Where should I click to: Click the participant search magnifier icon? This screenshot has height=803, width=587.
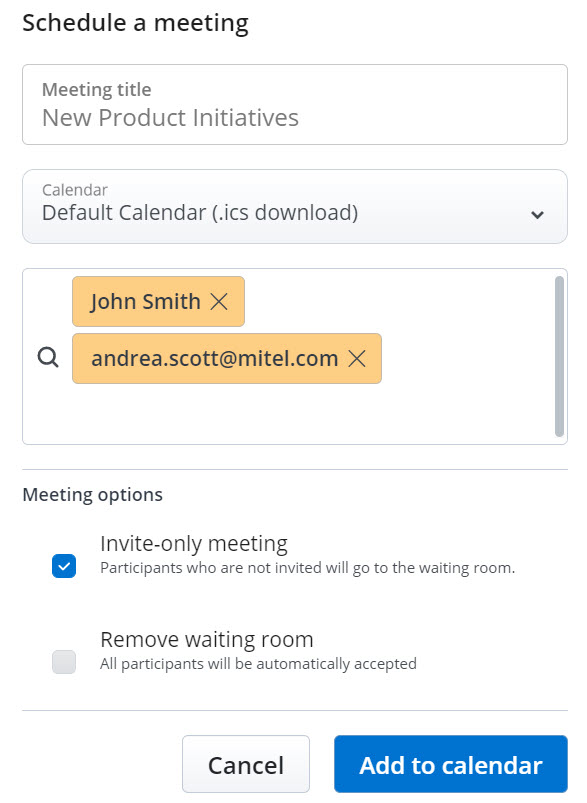tap(48, 357)
